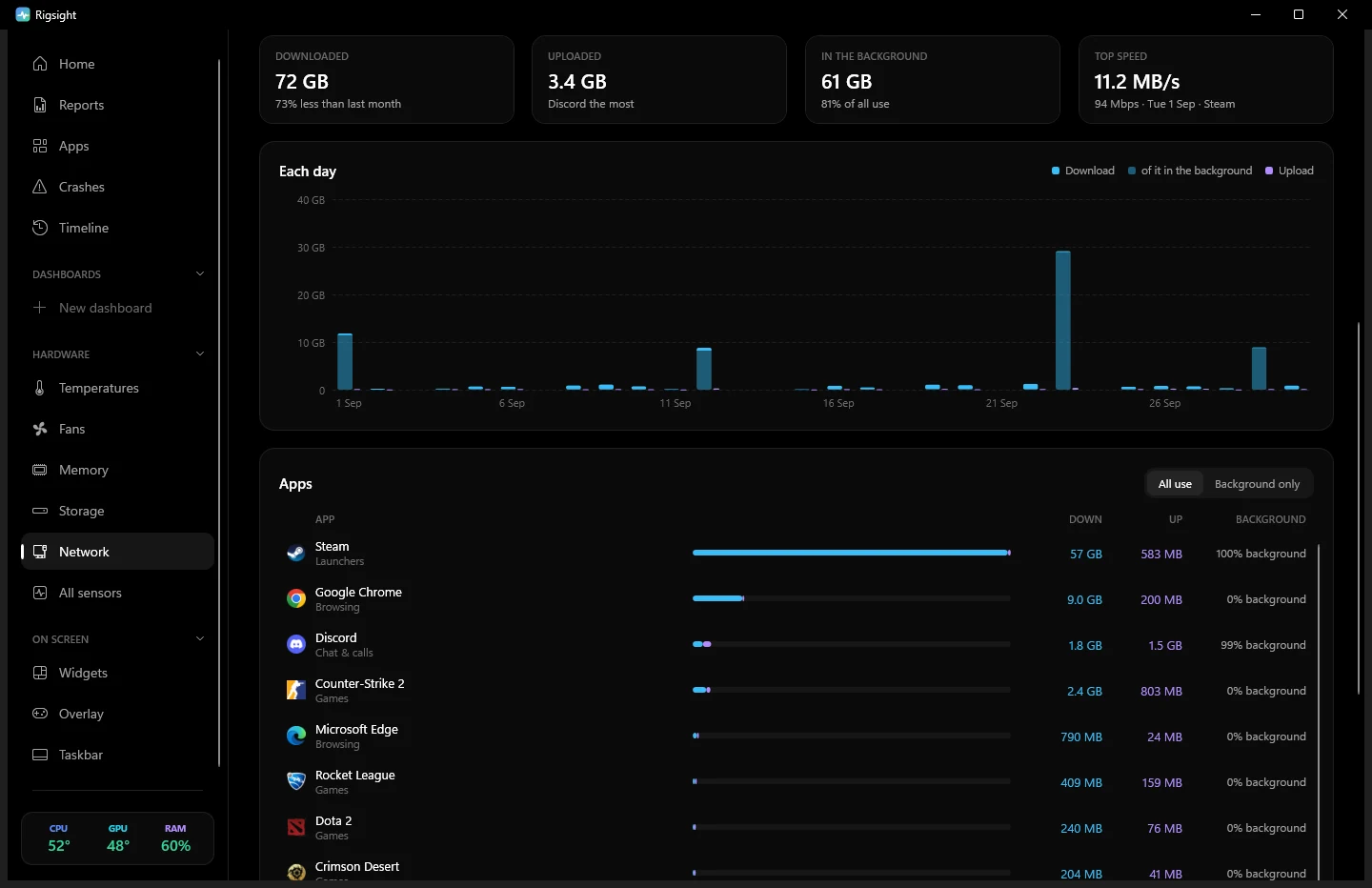This screenshot has height=888, width=1372.
Task: Collapse the Dashboards section chevron
Action: pos(200,273)
